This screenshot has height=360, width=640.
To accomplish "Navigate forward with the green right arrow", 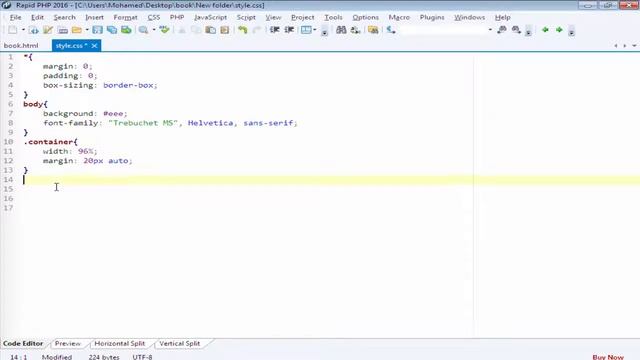I will click(559, 30).
